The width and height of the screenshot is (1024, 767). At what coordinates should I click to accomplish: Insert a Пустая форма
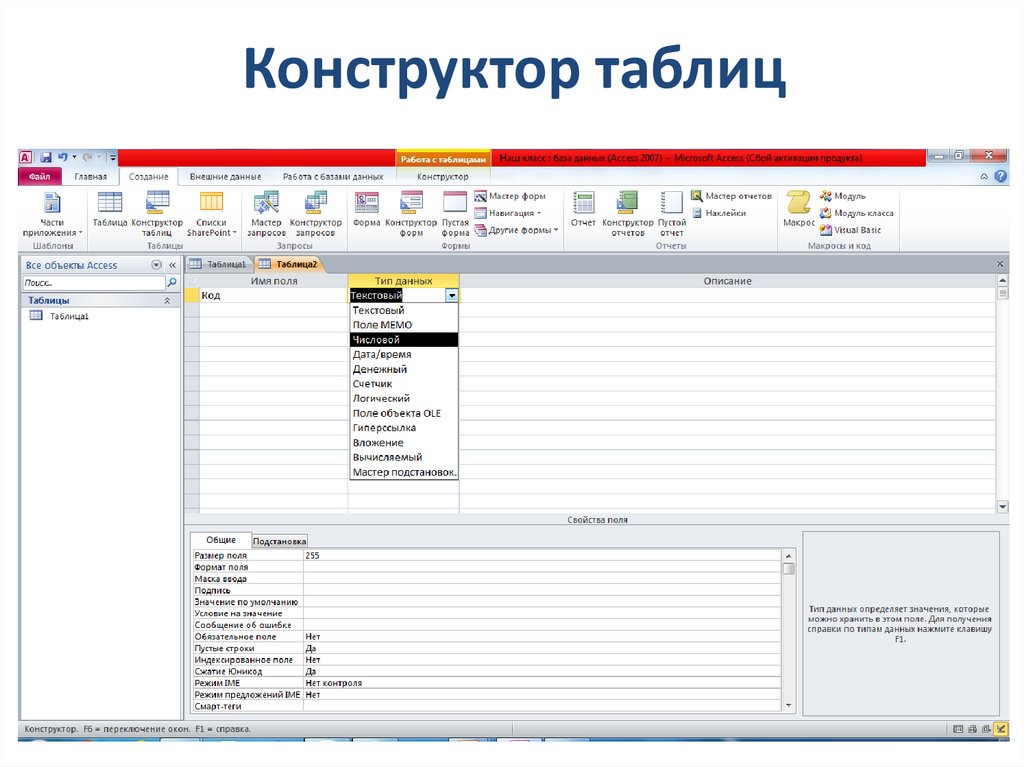pyautogui.click(x=455, y=212)
